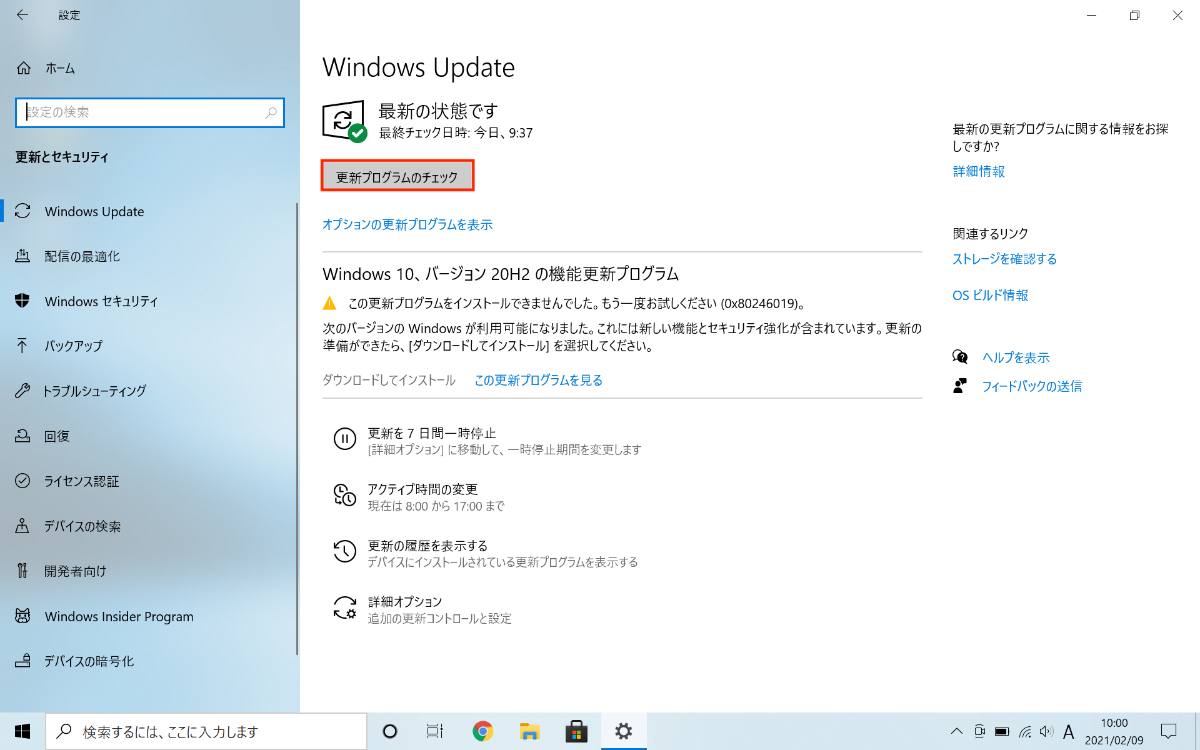Click the history icon for update history

click(x=344, y=550)
